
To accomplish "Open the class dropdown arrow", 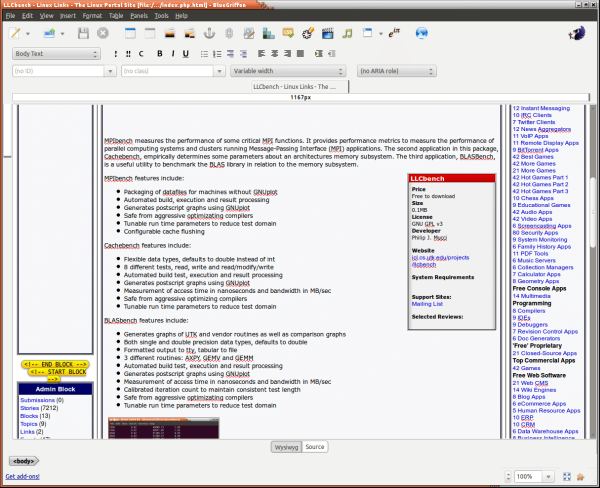I will [219, 71].
